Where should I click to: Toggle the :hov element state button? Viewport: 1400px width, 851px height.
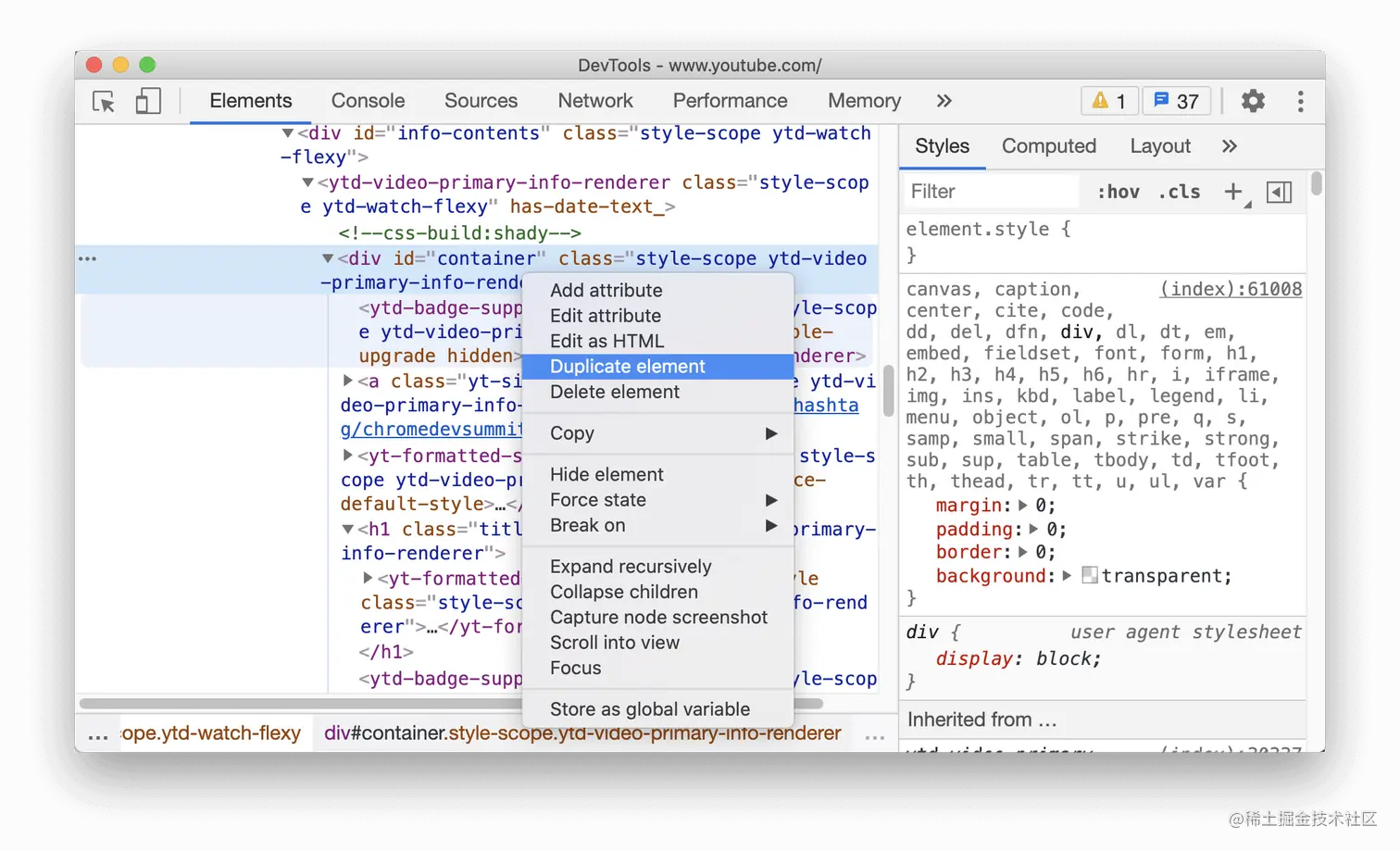point(1118,192)
